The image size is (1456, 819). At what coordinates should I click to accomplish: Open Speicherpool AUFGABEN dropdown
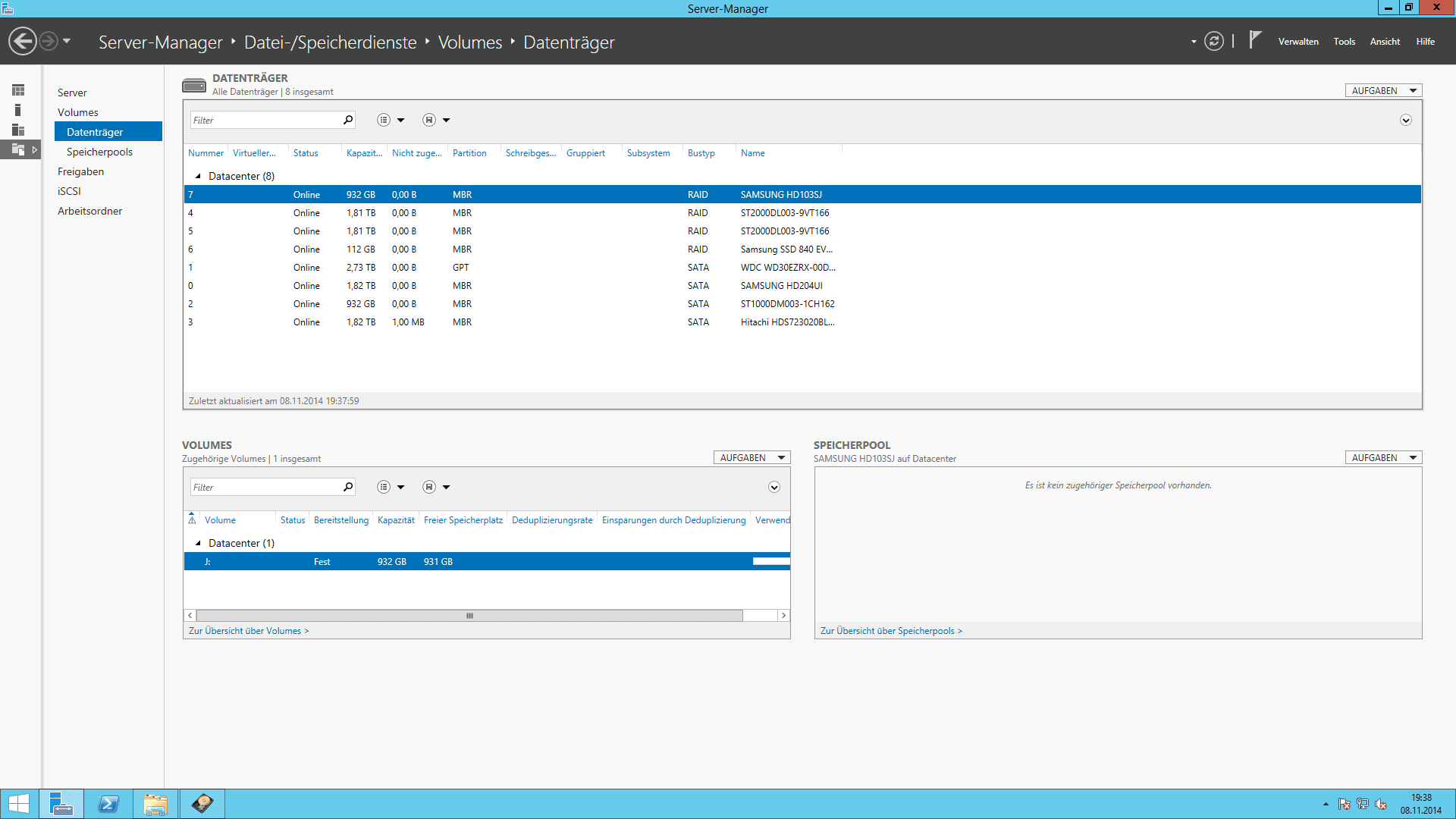(1383, 457)
